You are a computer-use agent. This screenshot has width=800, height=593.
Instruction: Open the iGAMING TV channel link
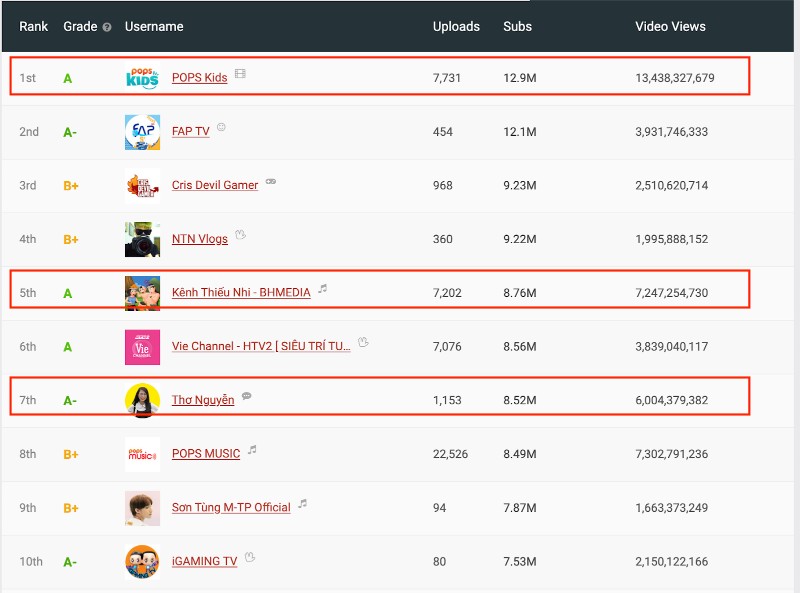tap(205, 561)
